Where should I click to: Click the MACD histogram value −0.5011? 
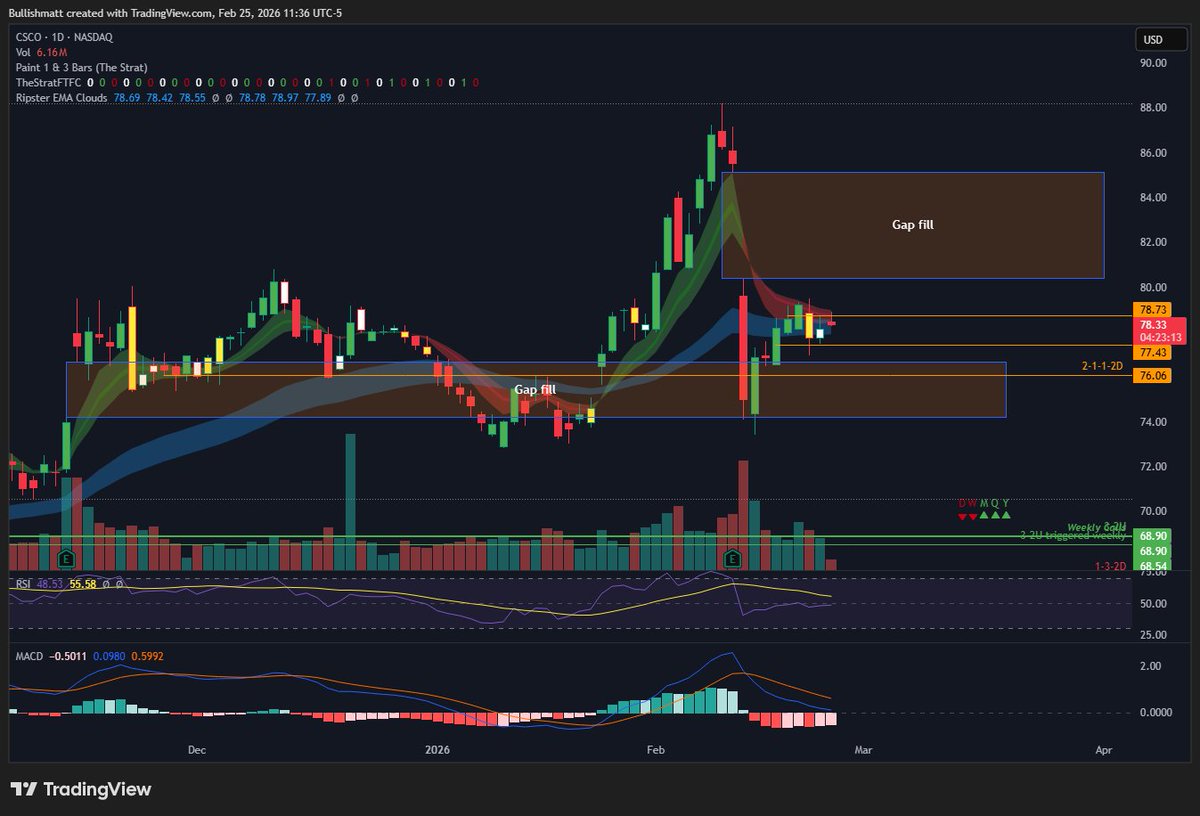(69, 658)
